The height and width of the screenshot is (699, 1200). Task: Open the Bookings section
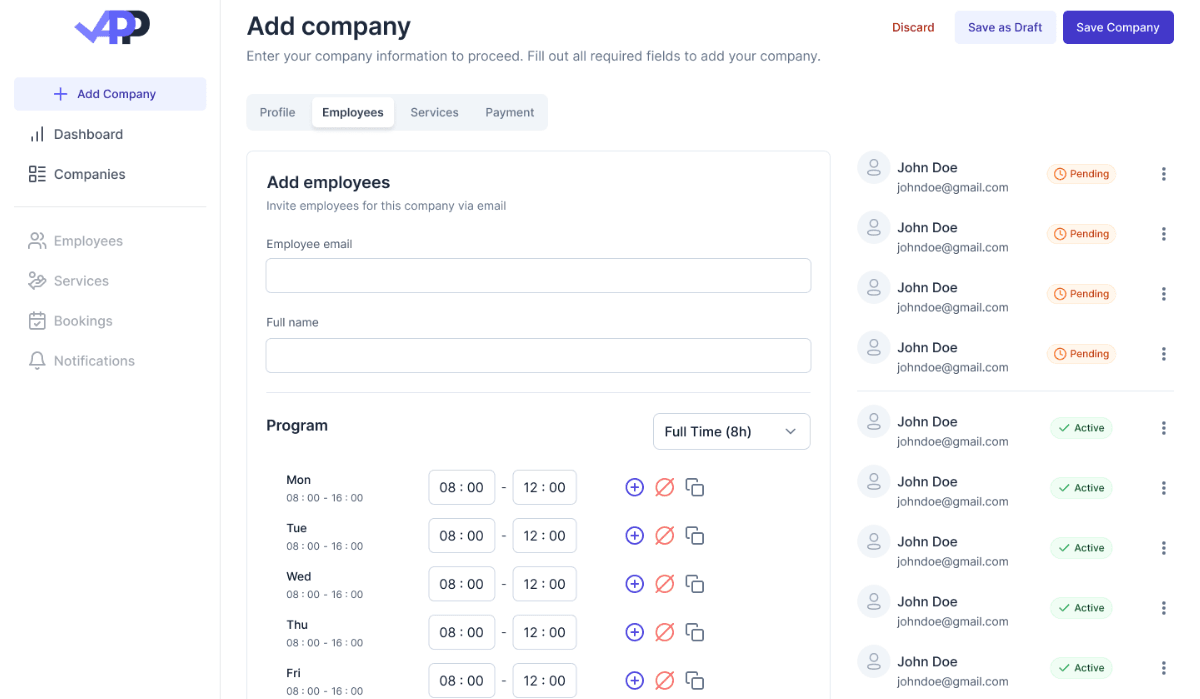pos(82,320)
